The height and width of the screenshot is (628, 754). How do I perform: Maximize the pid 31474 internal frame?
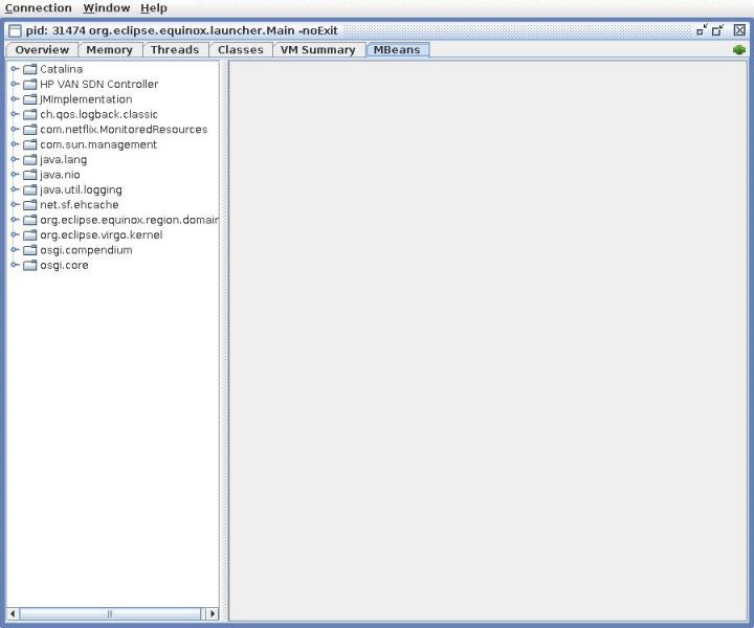click(x=718, y=30)
